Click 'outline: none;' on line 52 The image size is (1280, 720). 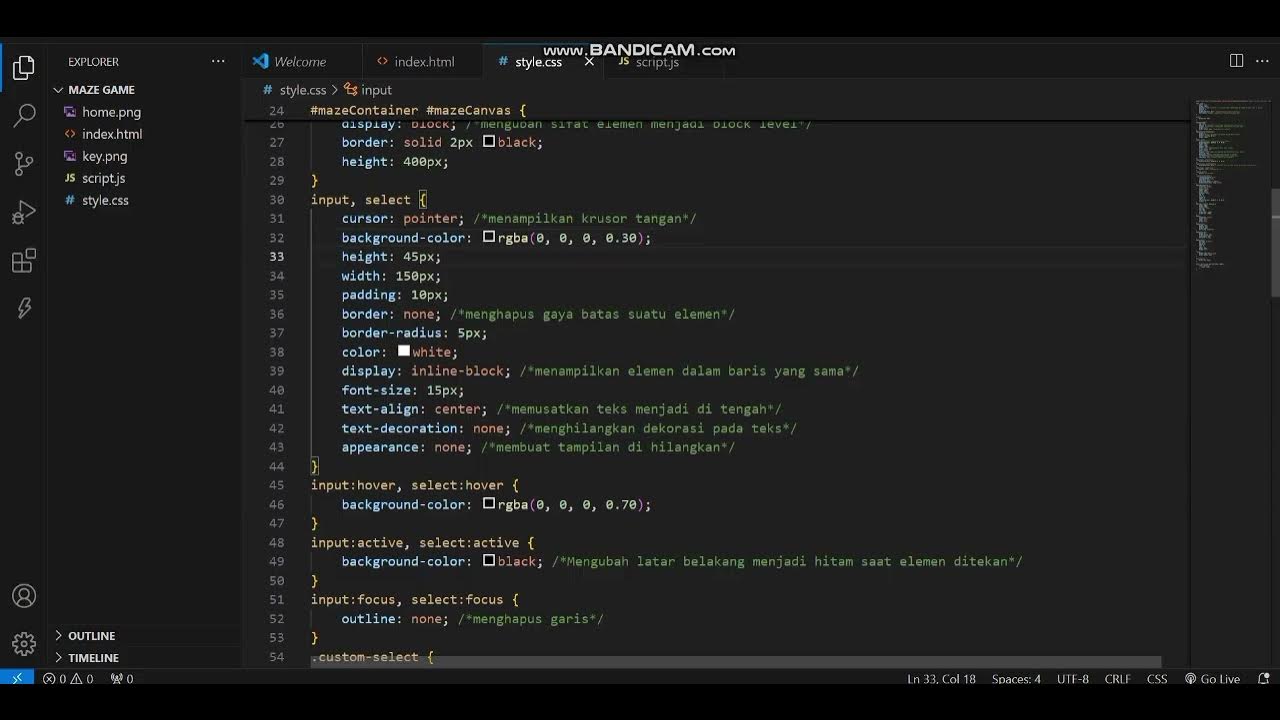(395, 619)
